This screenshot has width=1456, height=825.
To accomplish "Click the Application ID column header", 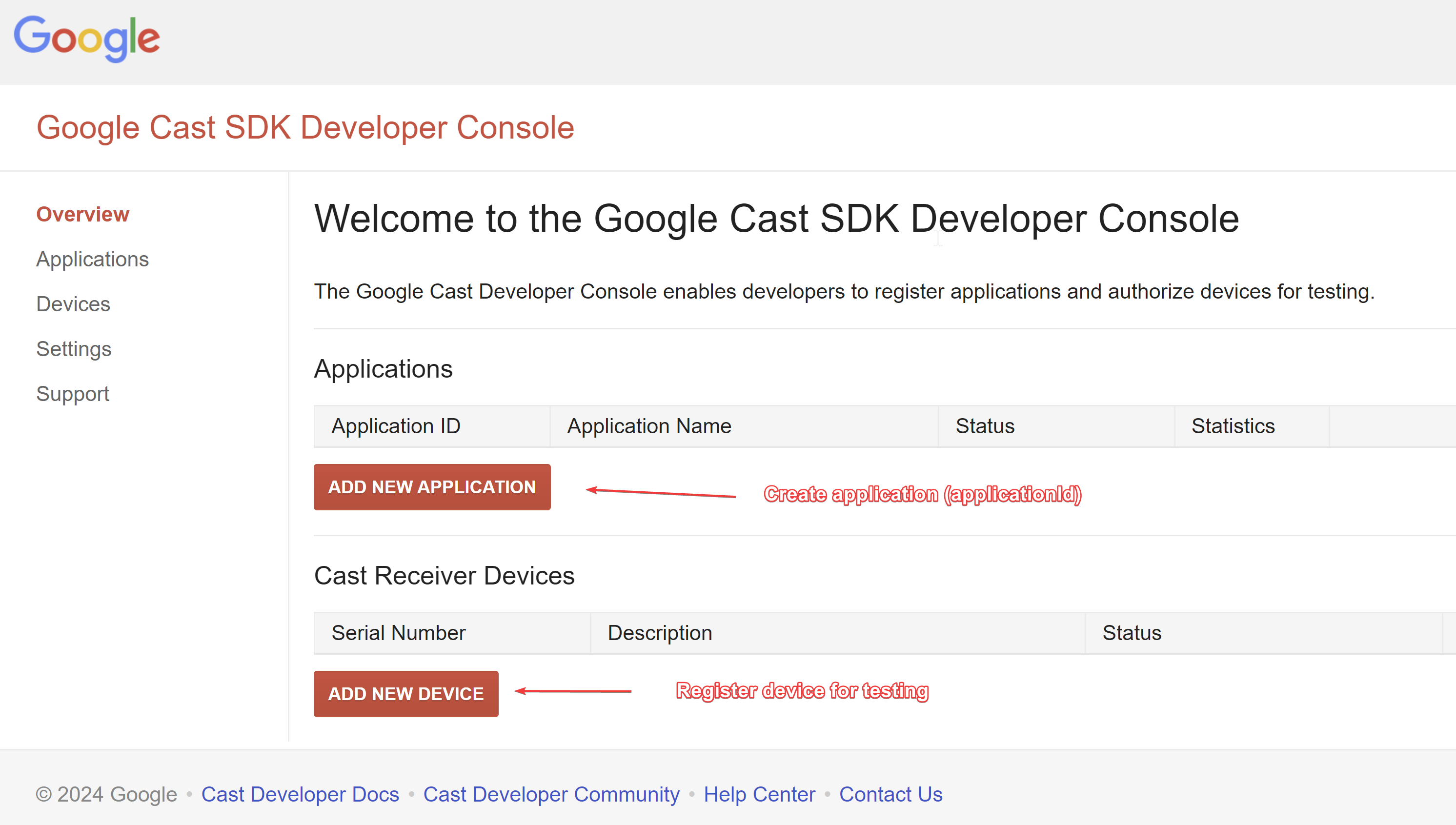I will [x=396, y=426].
